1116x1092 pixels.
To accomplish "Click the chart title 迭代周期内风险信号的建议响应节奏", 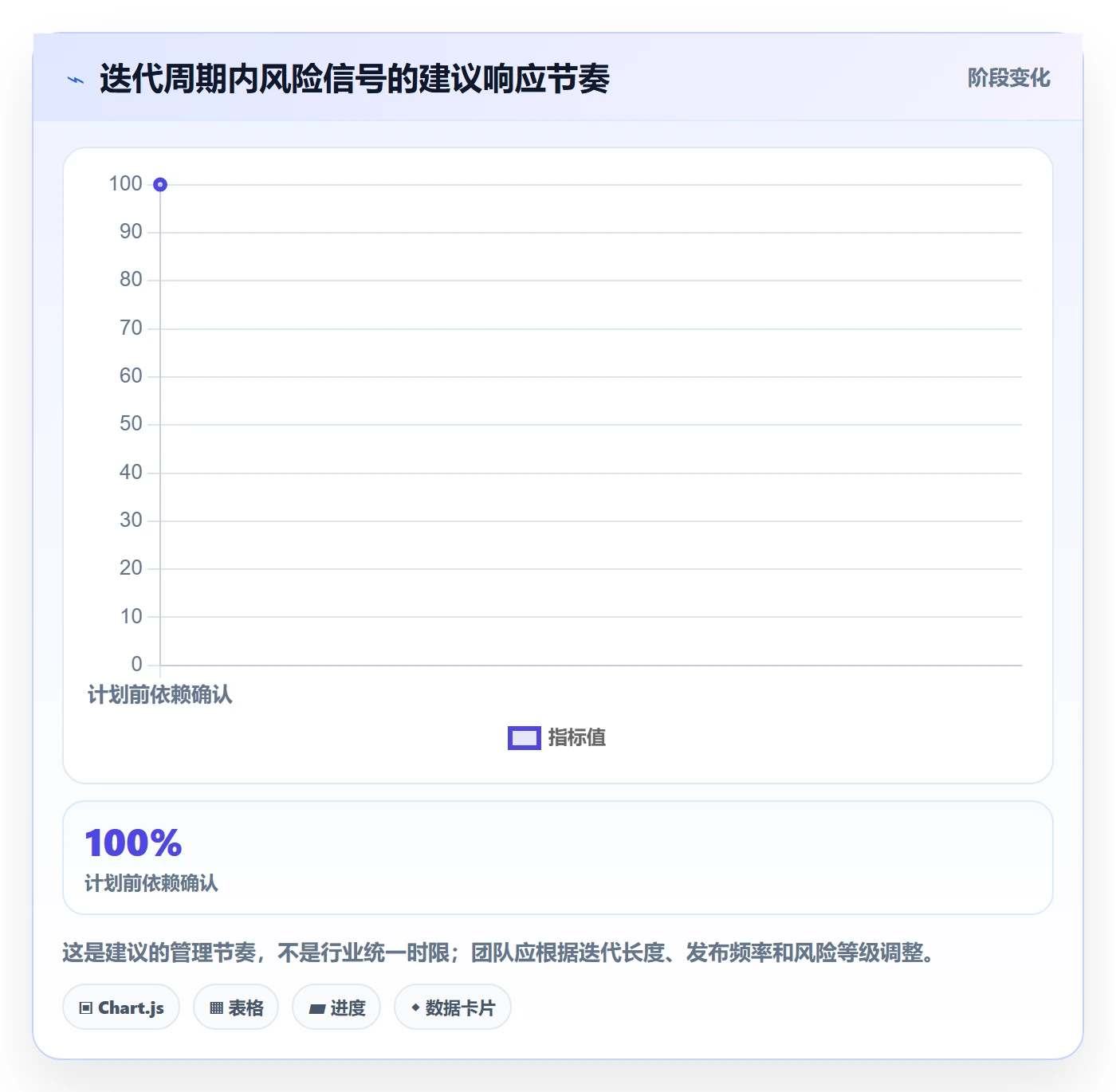I will (x=355, y=79).
